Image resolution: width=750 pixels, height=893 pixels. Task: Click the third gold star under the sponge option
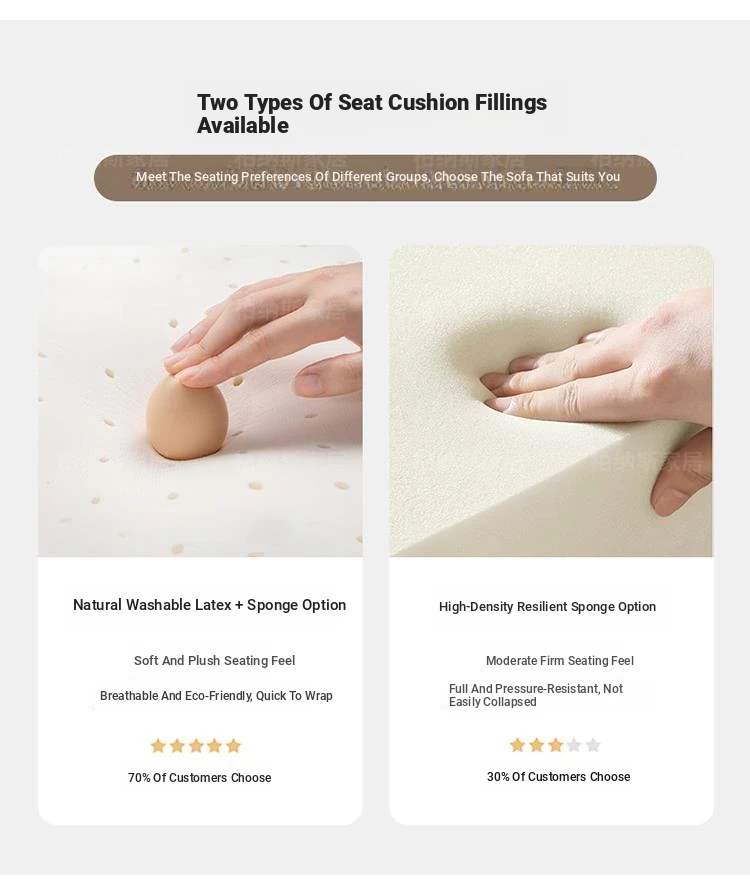tap(556, 745)
